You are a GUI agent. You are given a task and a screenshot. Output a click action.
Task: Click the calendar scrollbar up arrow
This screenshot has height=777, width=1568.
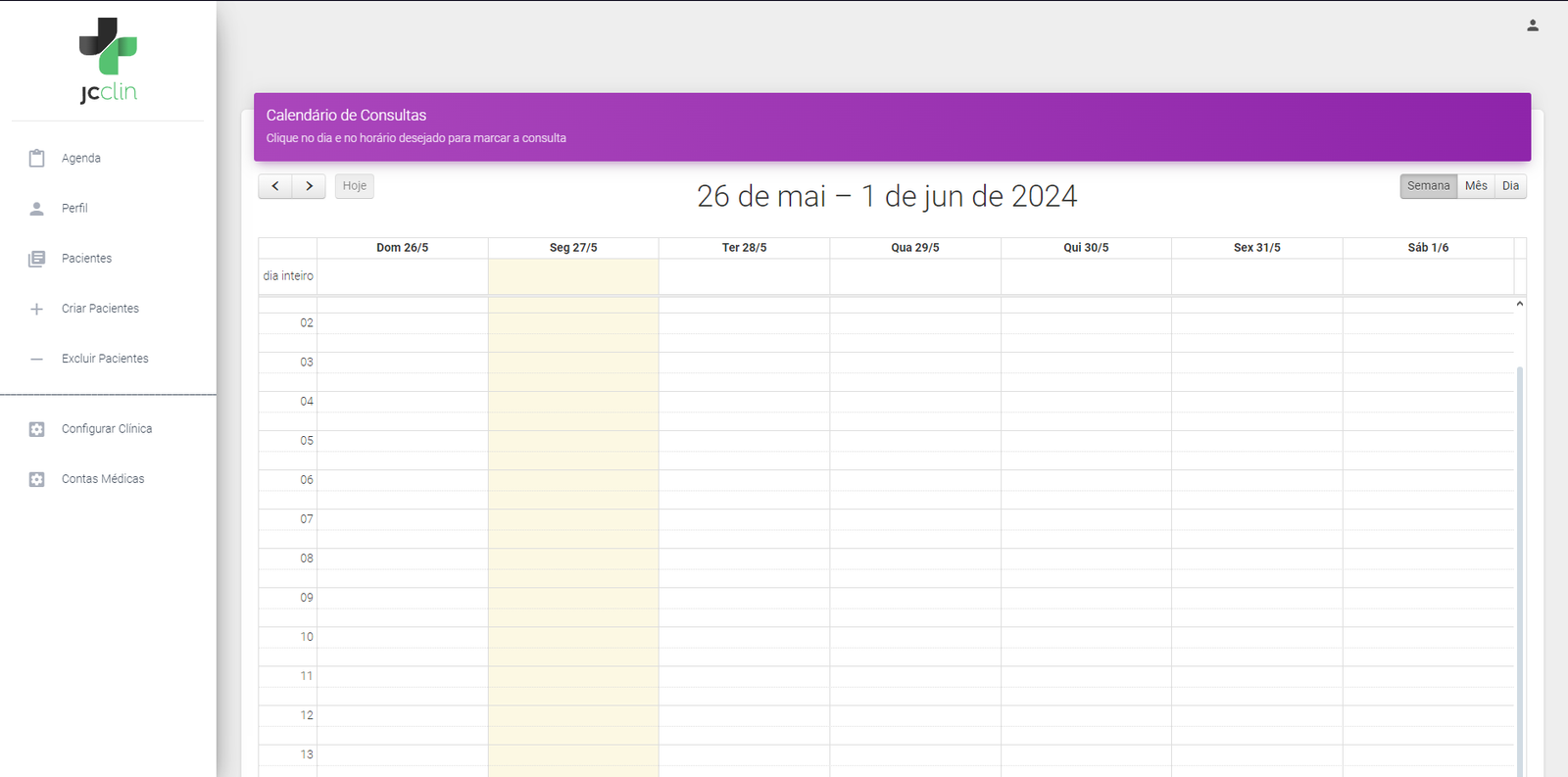(1520, 304)
